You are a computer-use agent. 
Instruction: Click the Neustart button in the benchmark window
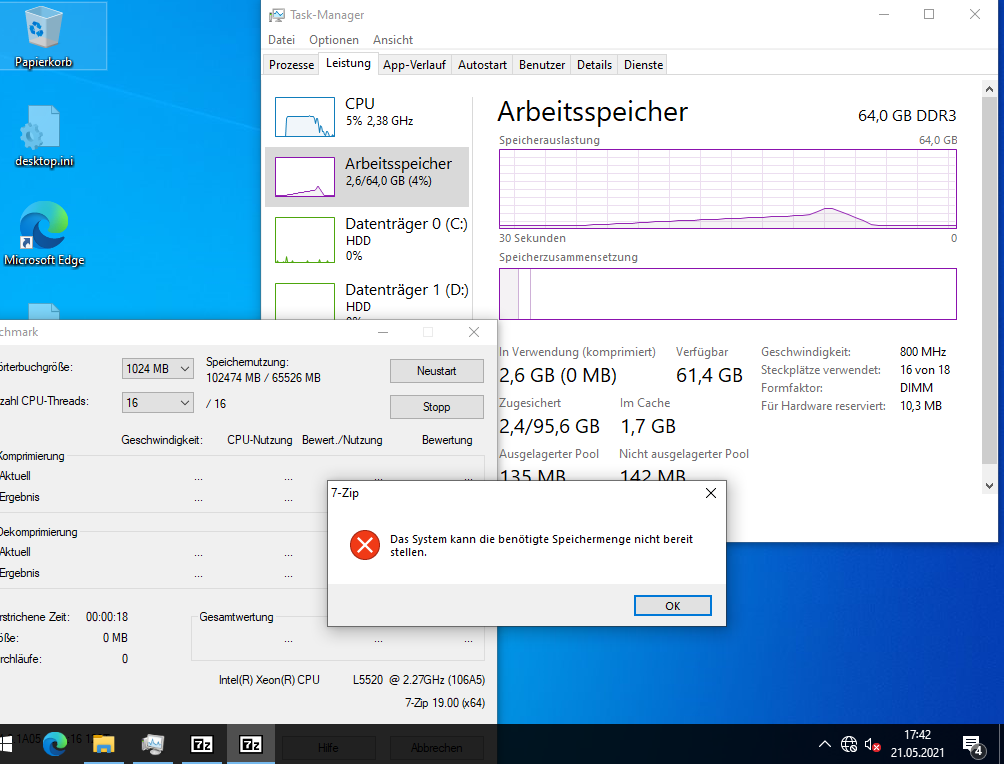click(437, 371)
